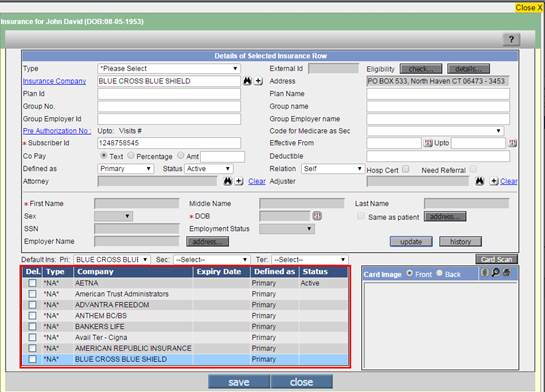Tick the Need Referral checkbox
545x392 pixels.
[x=473, y=169]
